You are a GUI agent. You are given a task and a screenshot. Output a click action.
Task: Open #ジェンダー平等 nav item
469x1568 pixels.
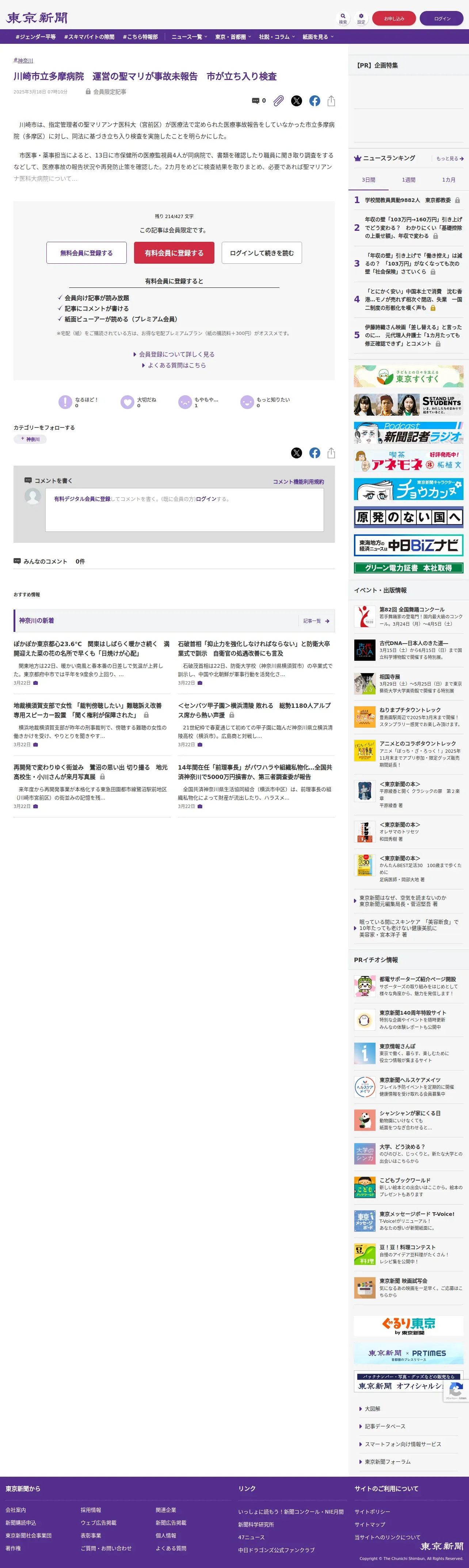[35, 37]
